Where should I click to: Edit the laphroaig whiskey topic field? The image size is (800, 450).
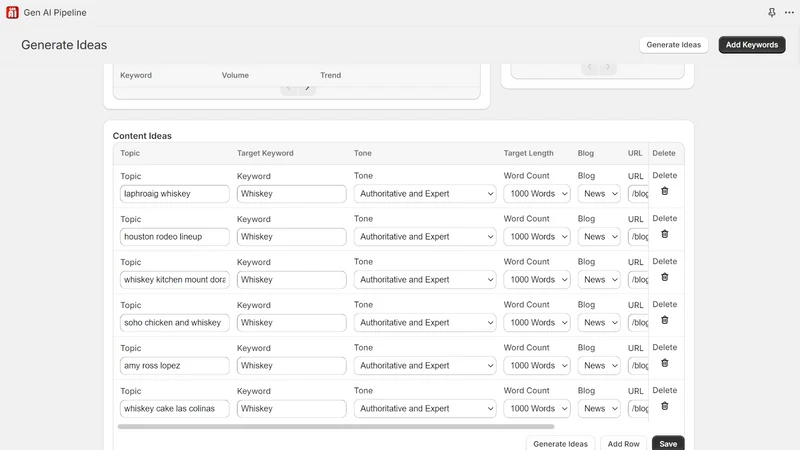point(174,194)
